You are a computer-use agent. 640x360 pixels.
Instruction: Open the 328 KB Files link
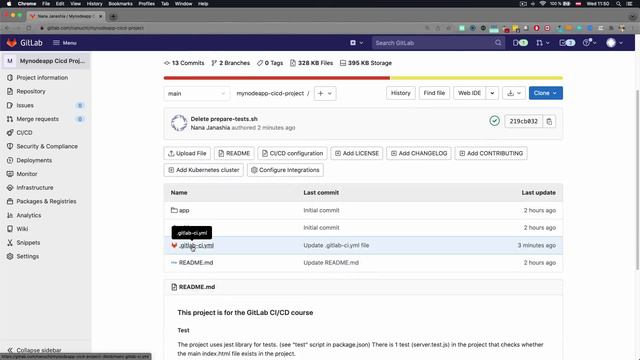click(311, 63)
